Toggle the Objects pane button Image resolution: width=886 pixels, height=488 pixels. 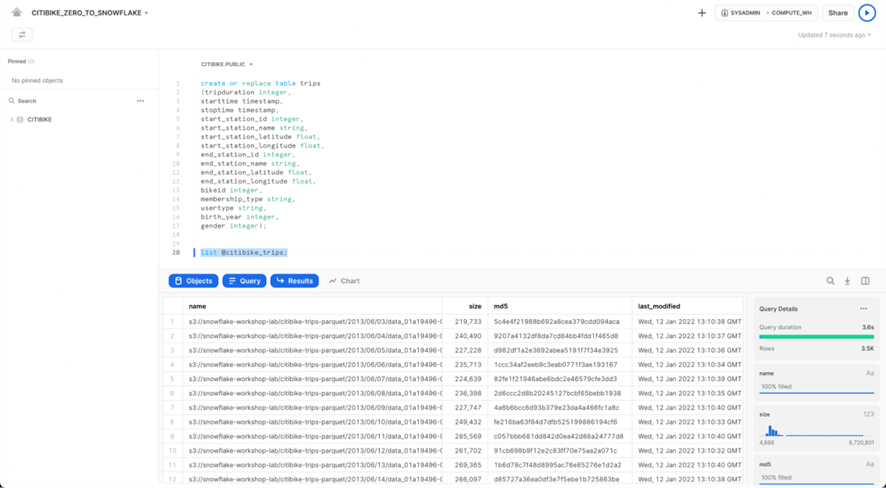(x=193, y=281)
